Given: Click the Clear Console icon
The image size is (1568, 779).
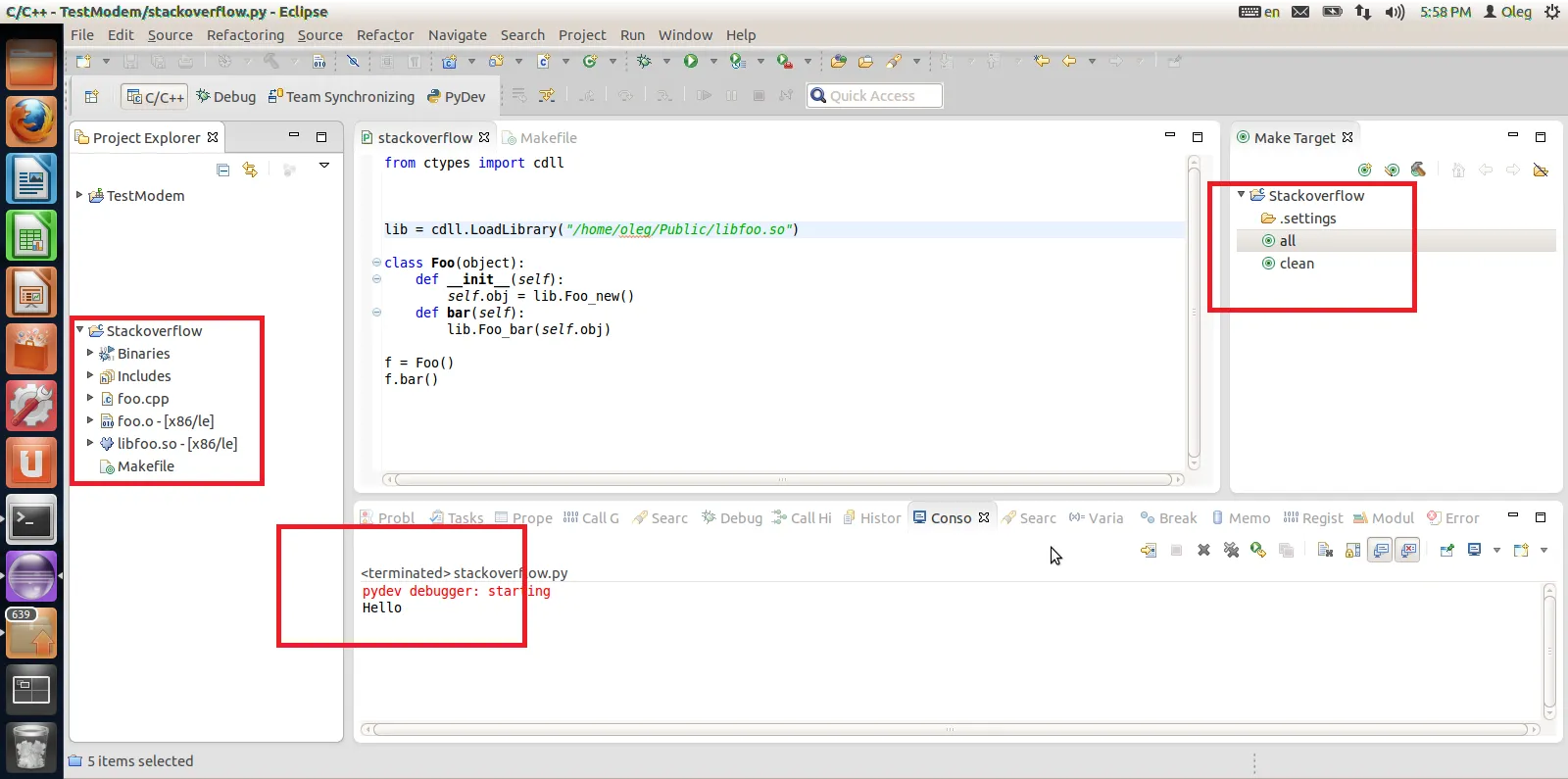Looking at the screenshot, I should (1325, 550).
